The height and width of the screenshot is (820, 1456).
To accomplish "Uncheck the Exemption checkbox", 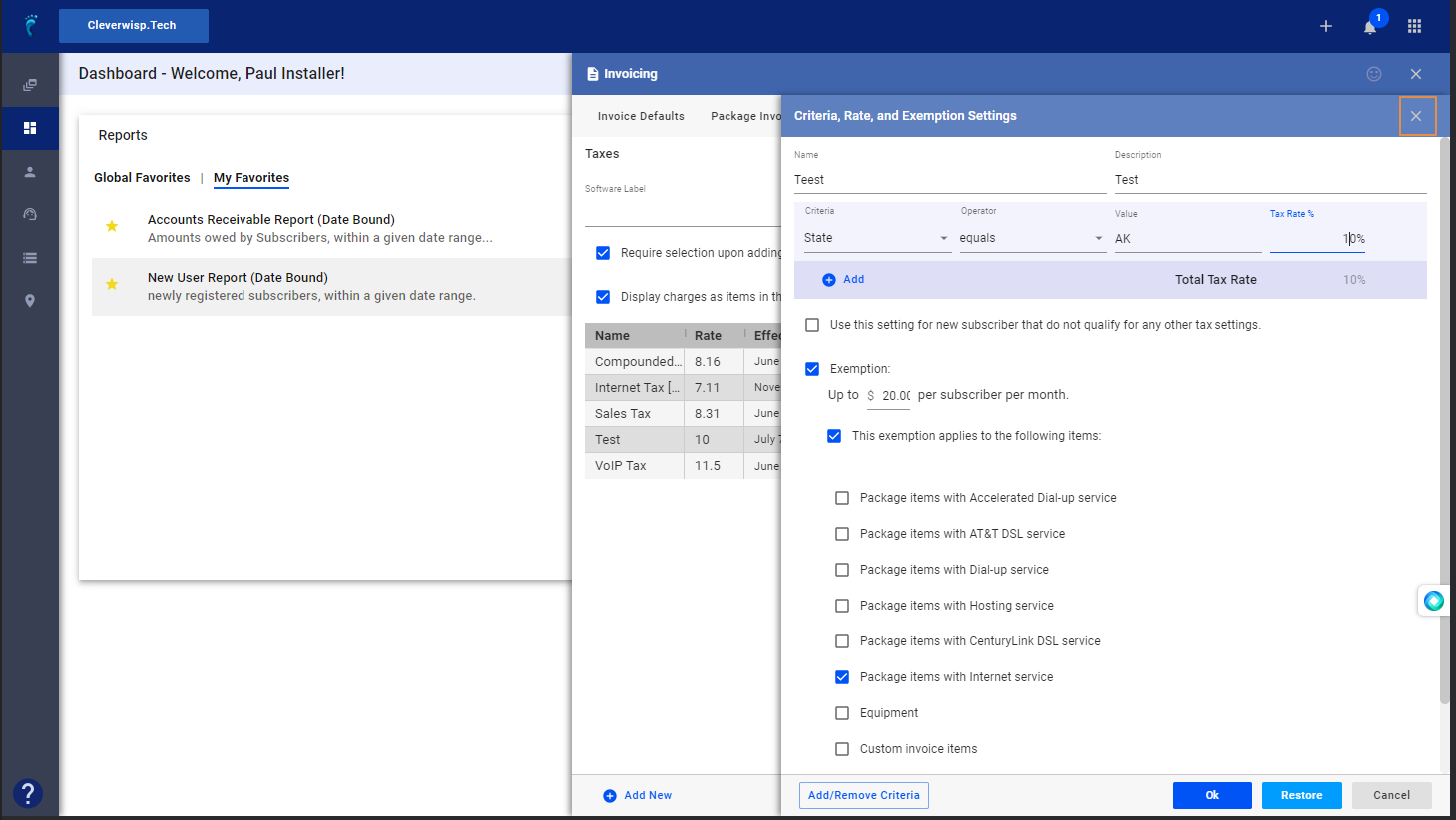I will [812, 369].
